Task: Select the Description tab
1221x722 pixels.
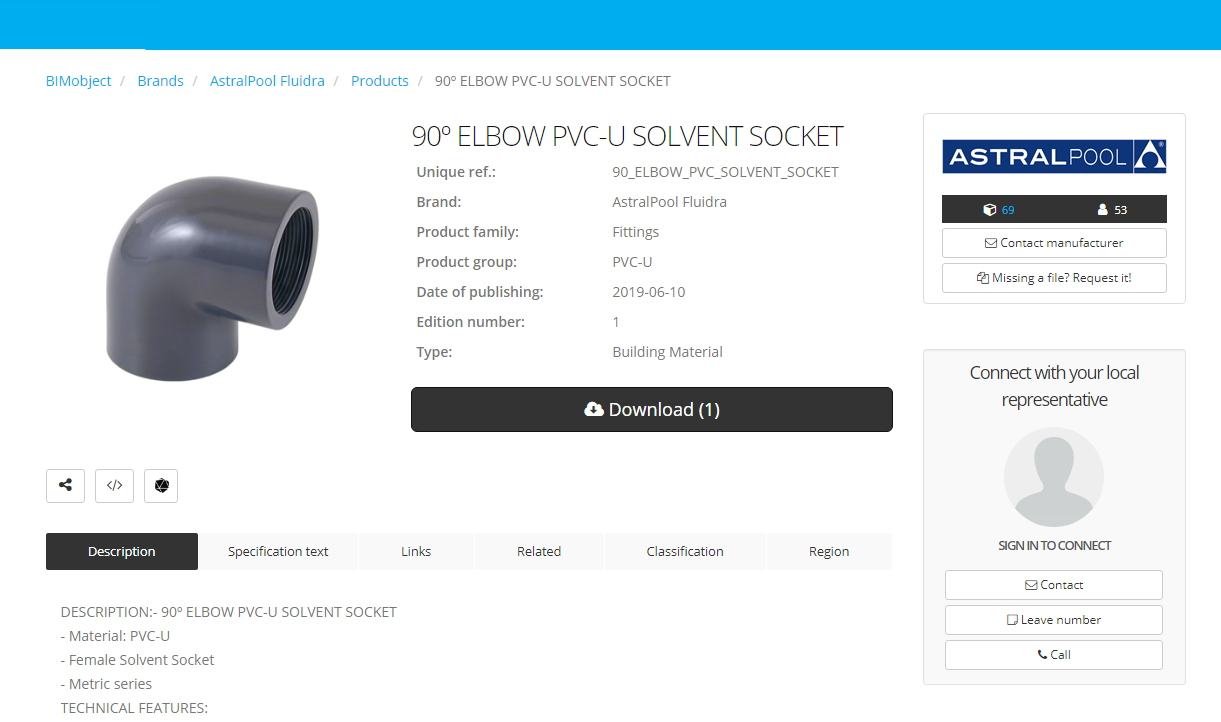Action: [x=122, y=551]
